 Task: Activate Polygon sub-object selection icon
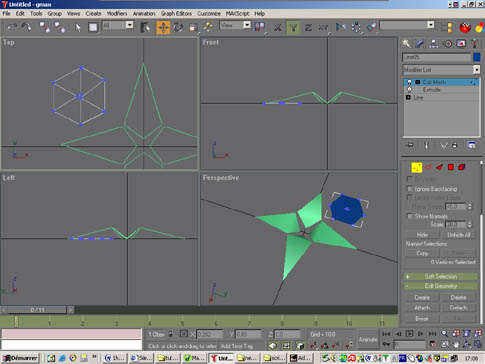click(x=451, y=167)
